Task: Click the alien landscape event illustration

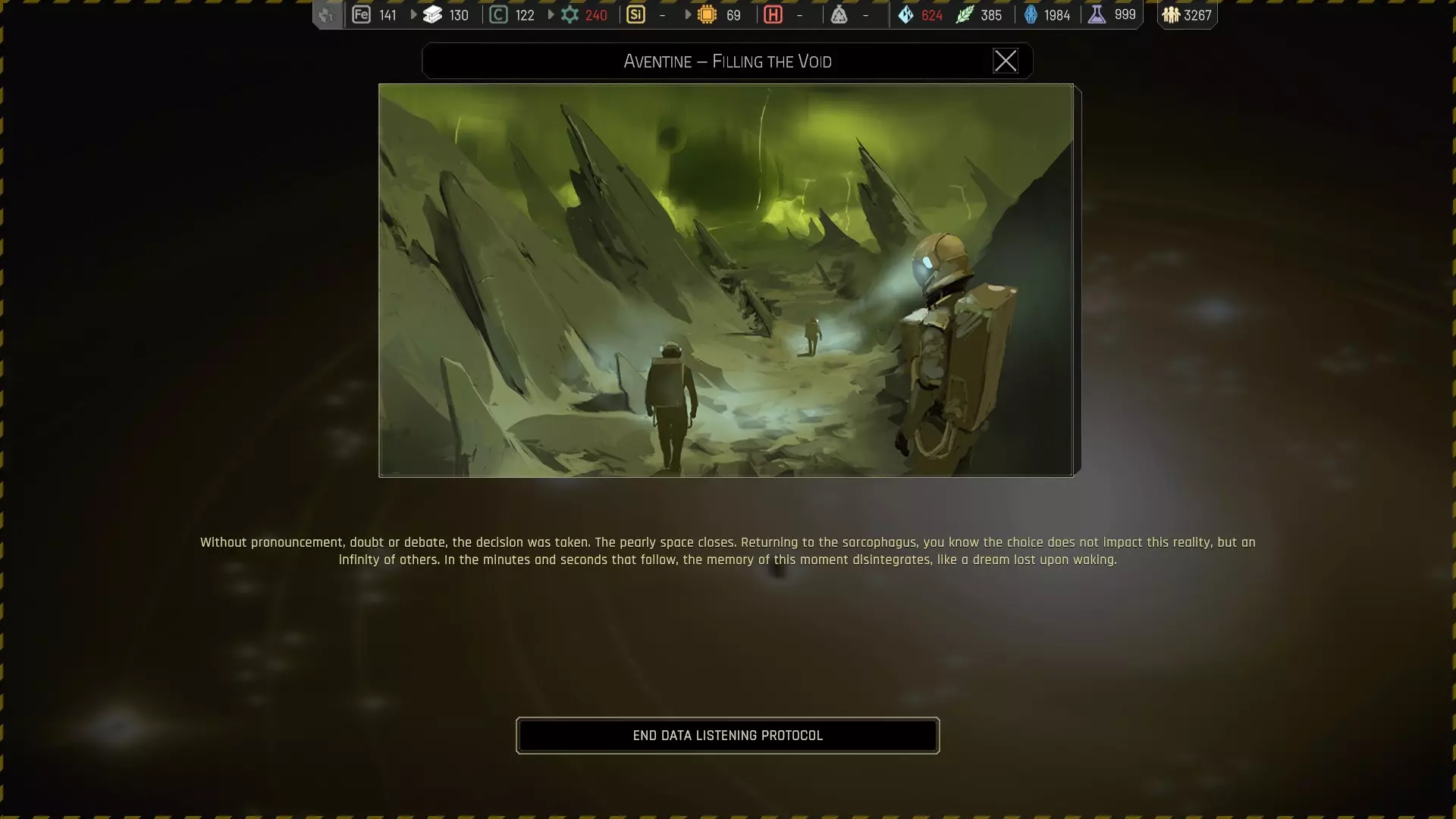Action: [x=726, y=280]
